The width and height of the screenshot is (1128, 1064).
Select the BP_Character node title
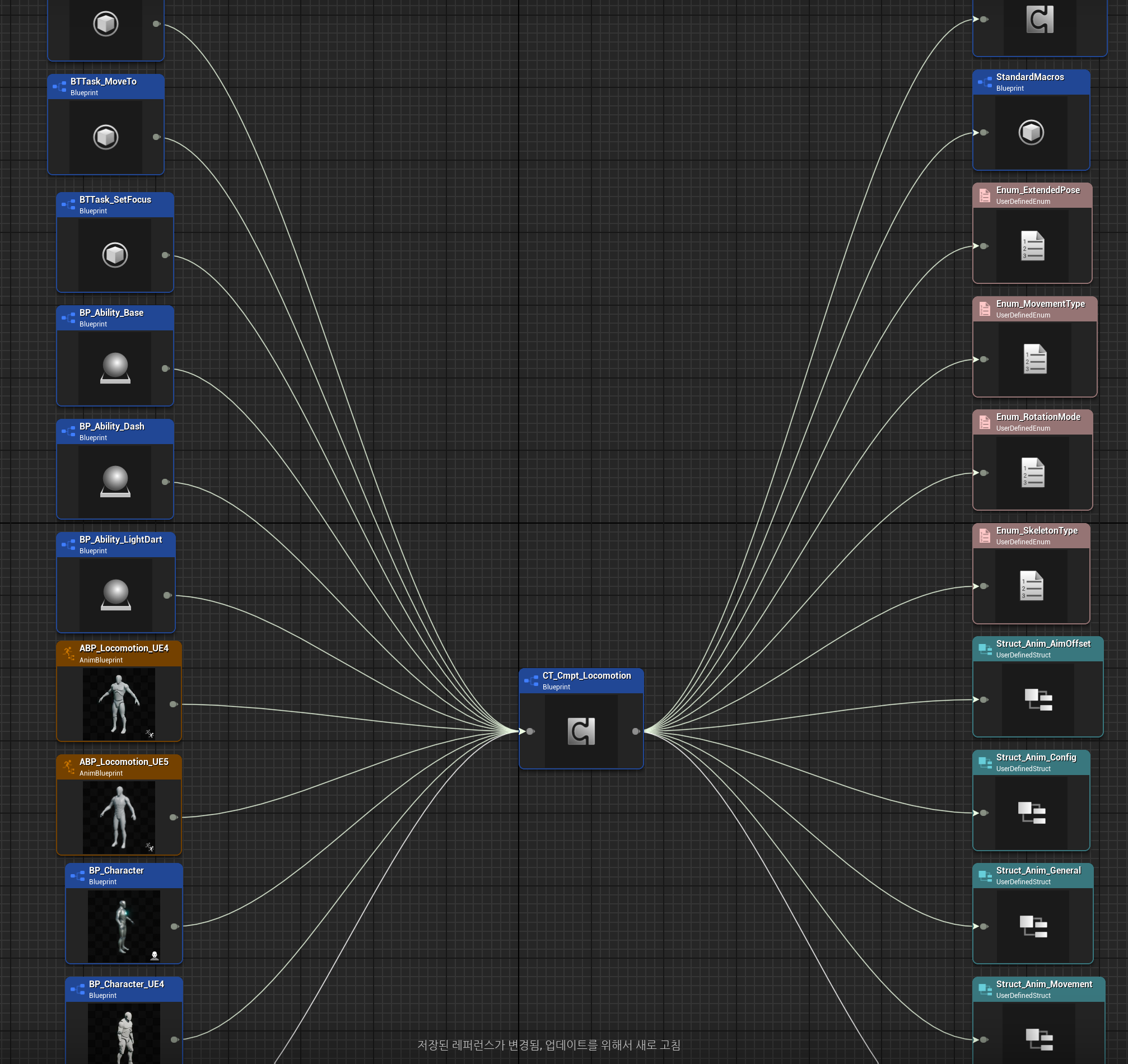(116, 870)
